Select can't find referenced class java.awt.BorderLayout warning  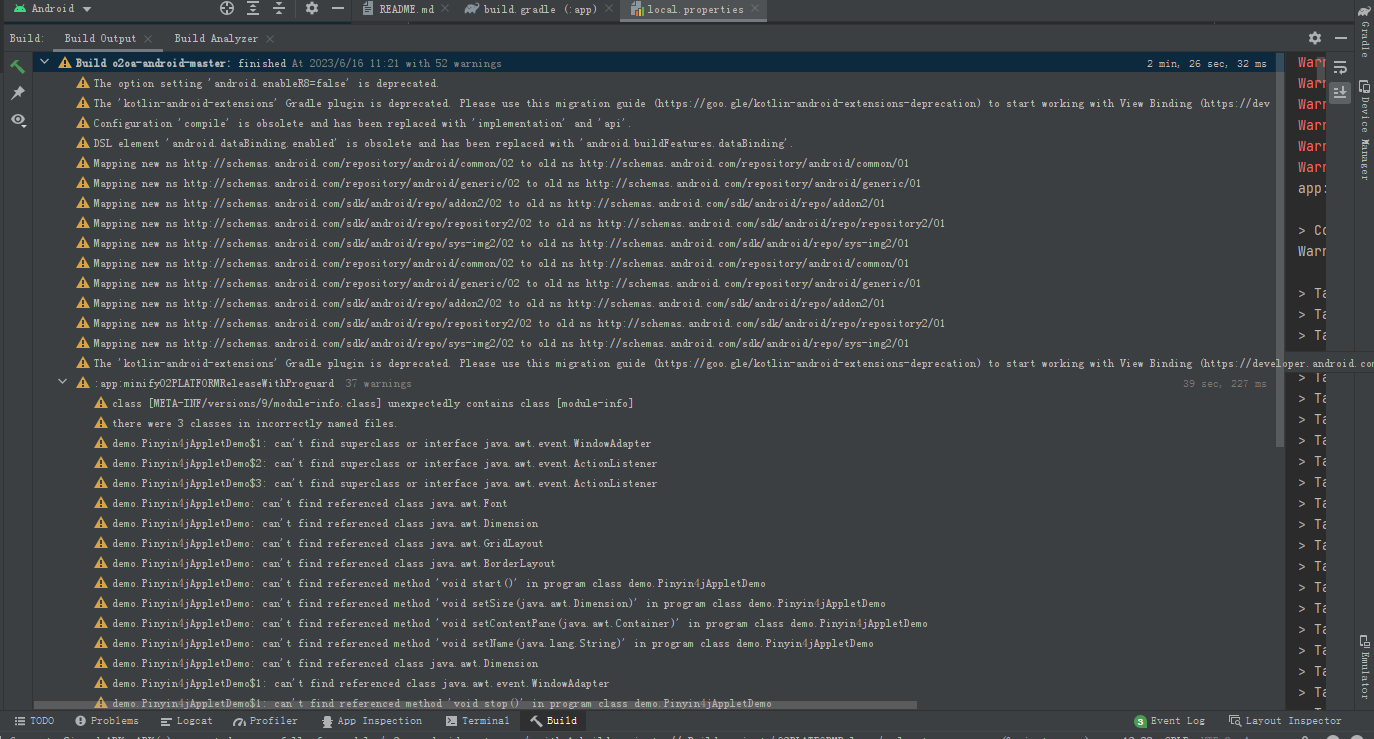pos(325,564)
